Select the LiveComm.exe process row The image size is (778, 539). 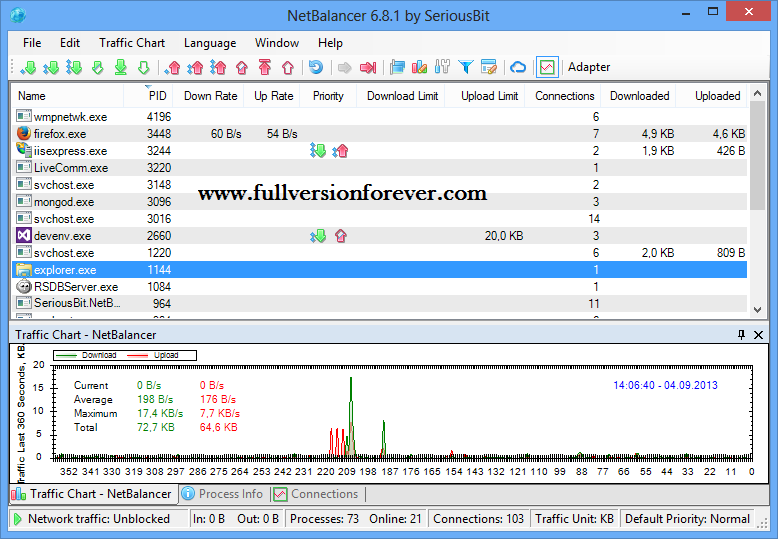380,168
